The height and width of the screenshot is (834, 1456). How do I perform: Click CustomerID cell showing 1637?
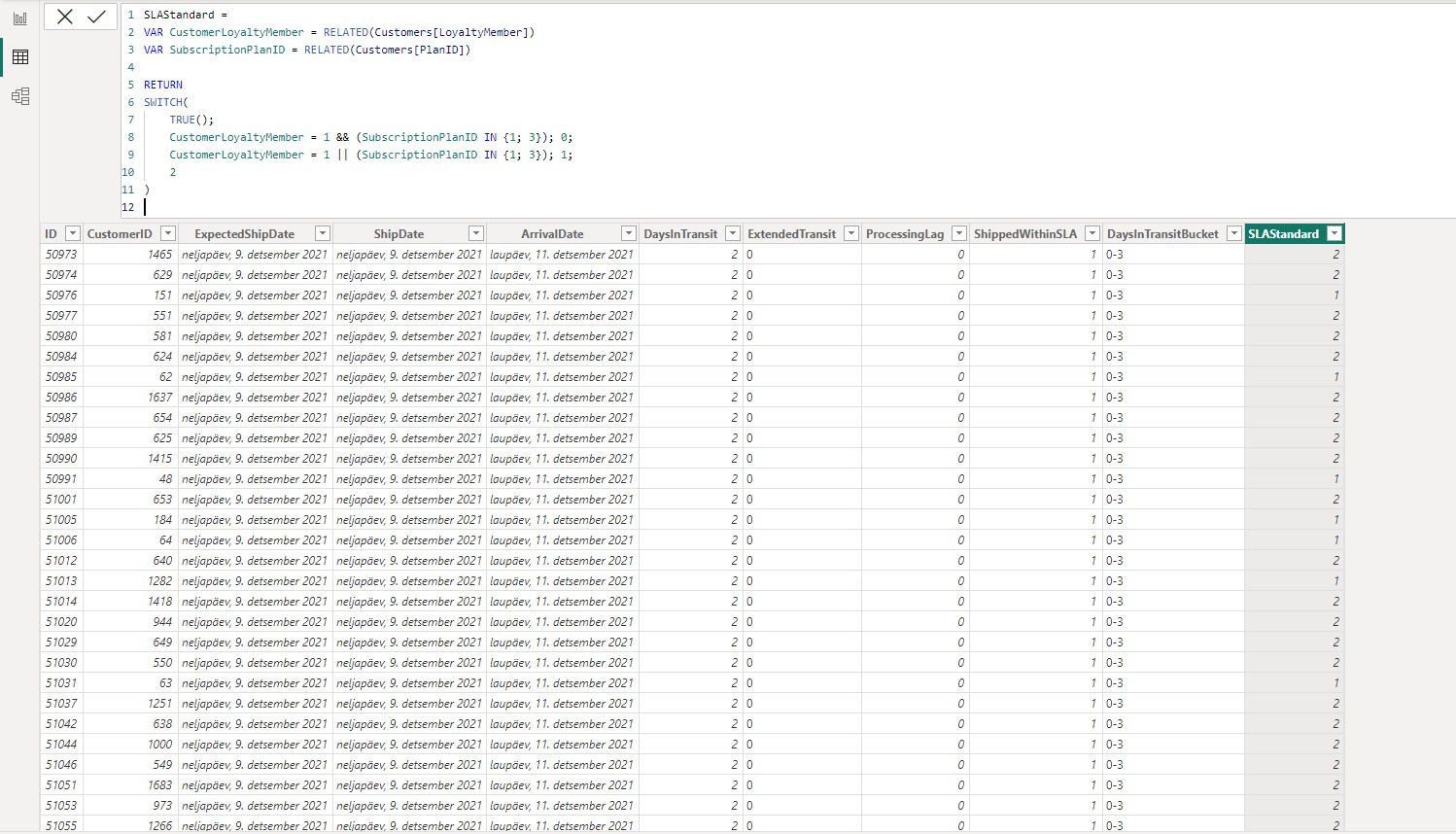[x=159, y=398]
